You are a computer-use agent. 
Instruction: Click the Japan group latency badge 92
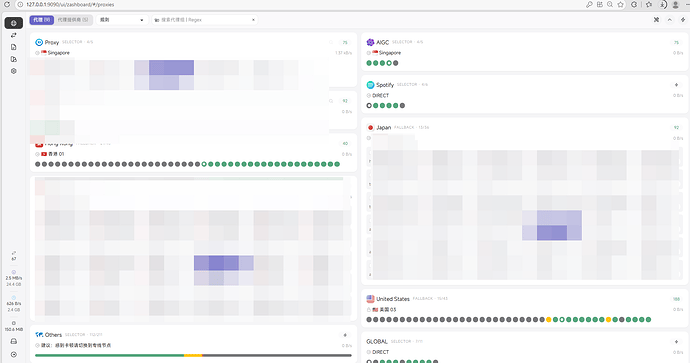676,128
